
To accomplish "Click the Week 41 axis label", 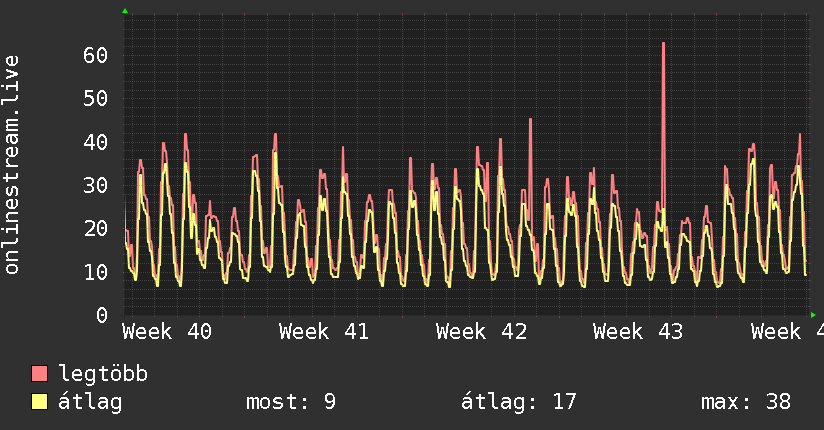I will (x=324, y=332).
